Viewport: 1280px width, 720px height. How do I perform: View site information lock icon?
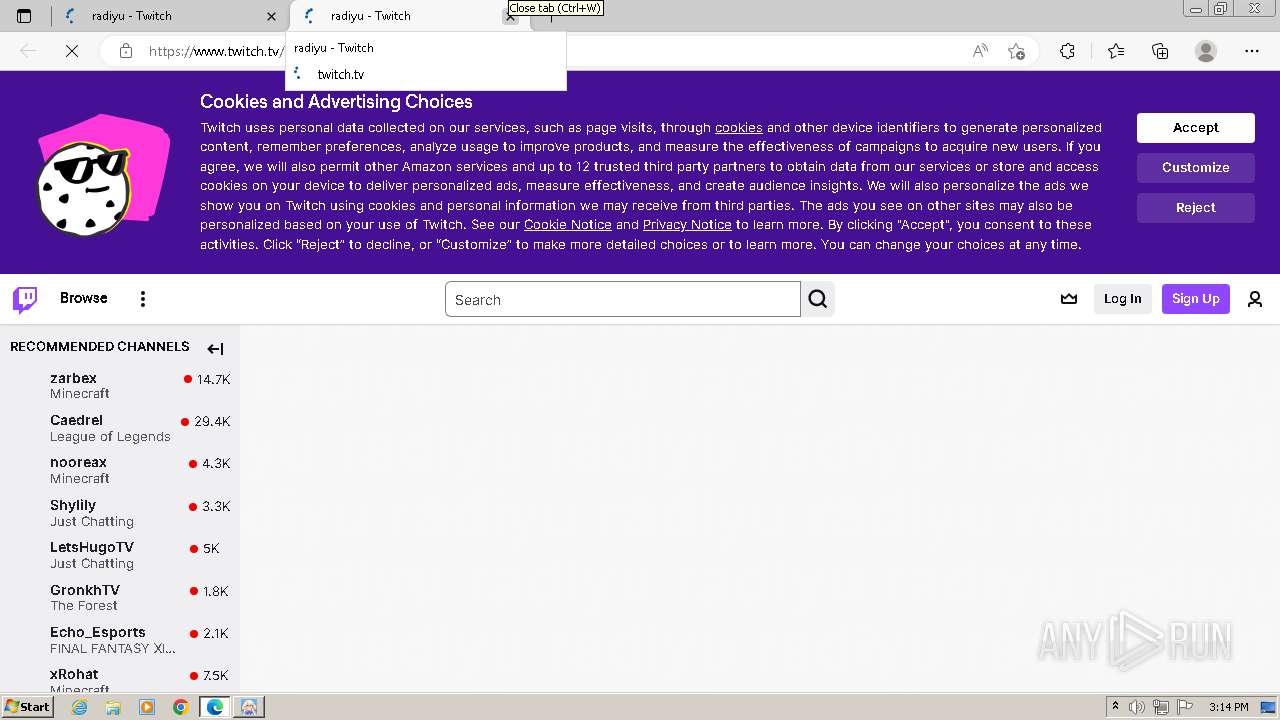pos(126,51)
